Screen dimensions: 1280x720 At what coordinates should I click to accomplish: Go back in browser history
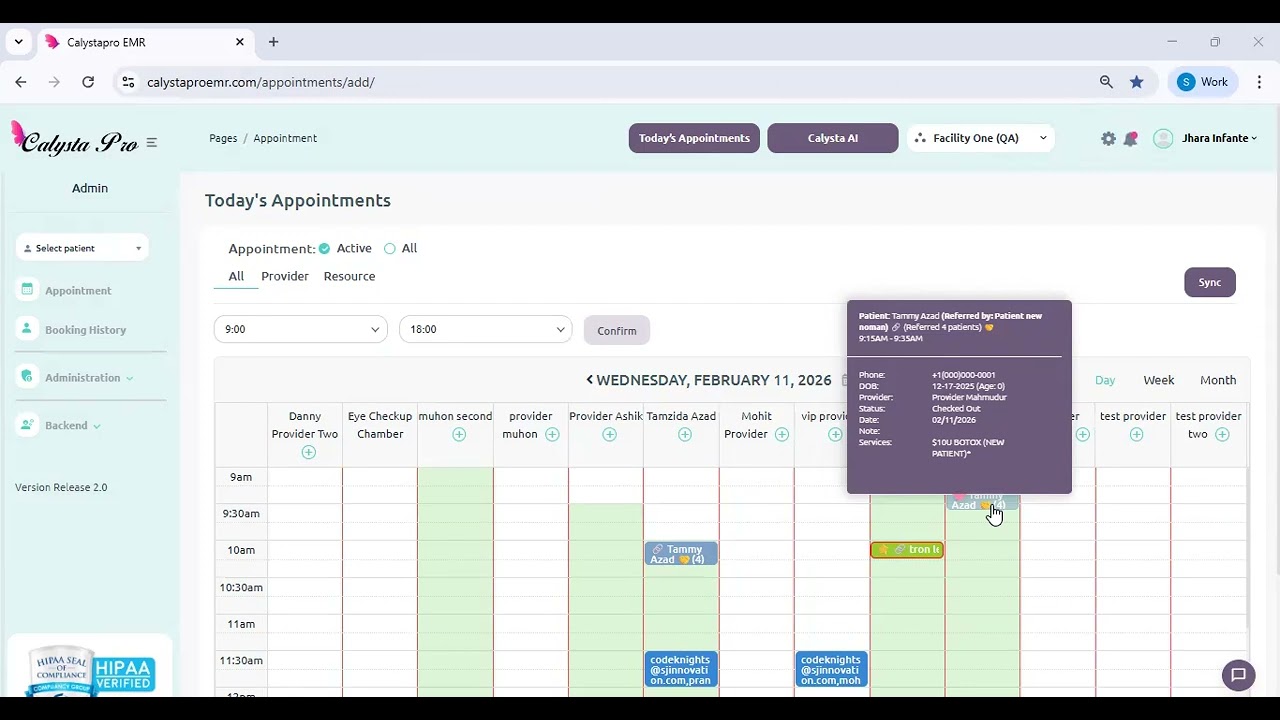(x=21, y=82)
